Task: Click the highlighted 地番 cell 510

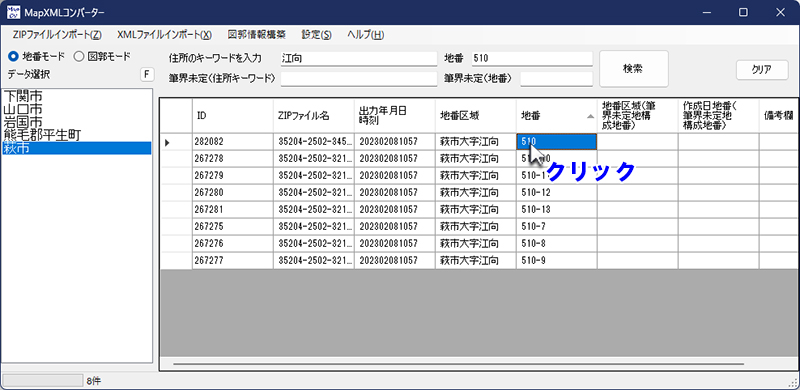Action: click(x=557, y=142)
